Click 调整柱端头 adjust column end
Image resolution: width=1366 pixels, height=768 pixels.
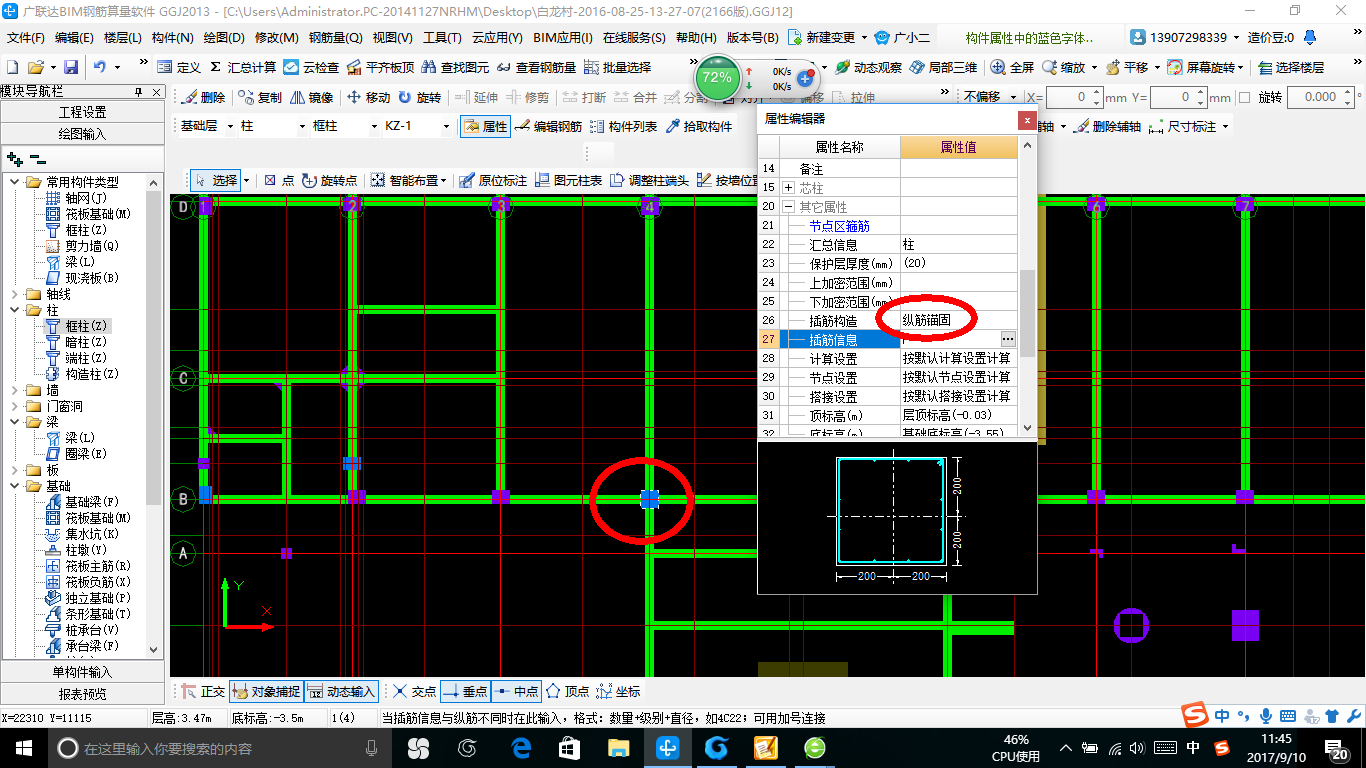[649, 180]
